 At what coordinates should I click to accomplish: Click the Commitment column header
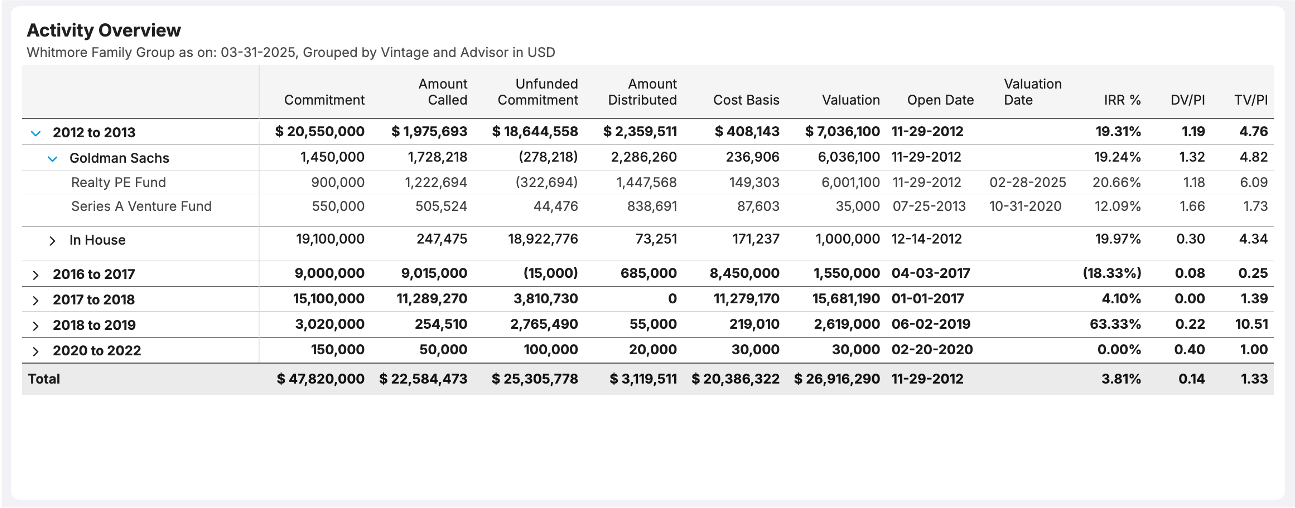(x=324, y=100)
